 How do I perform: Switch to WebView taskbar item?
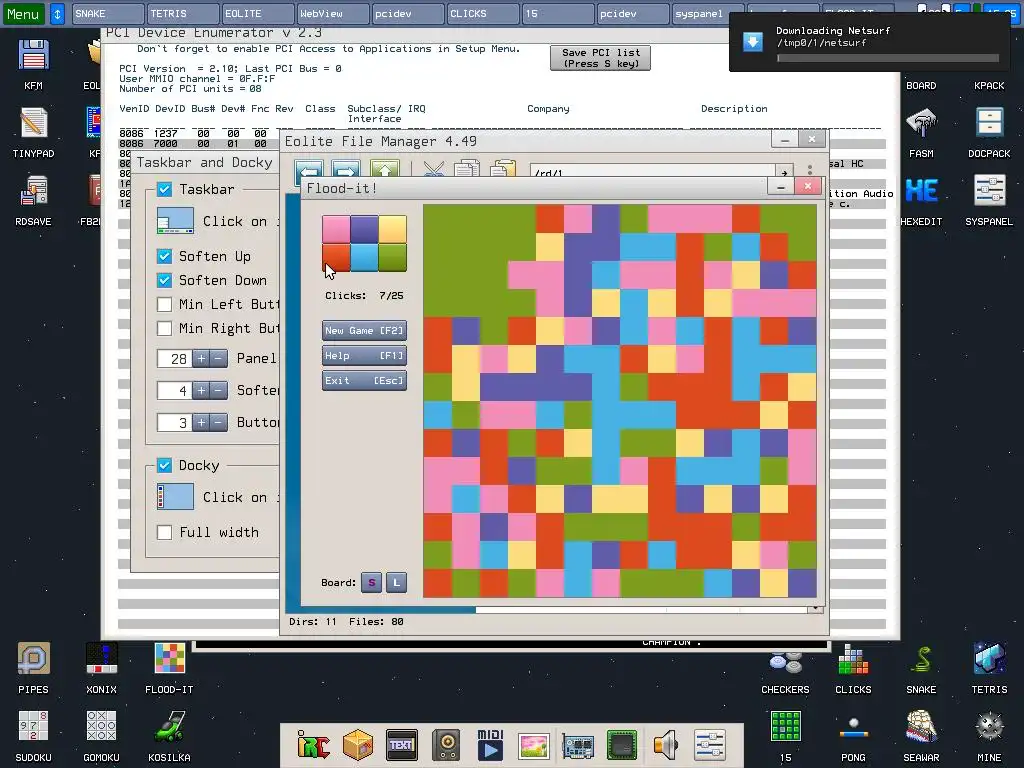(332, 14)
